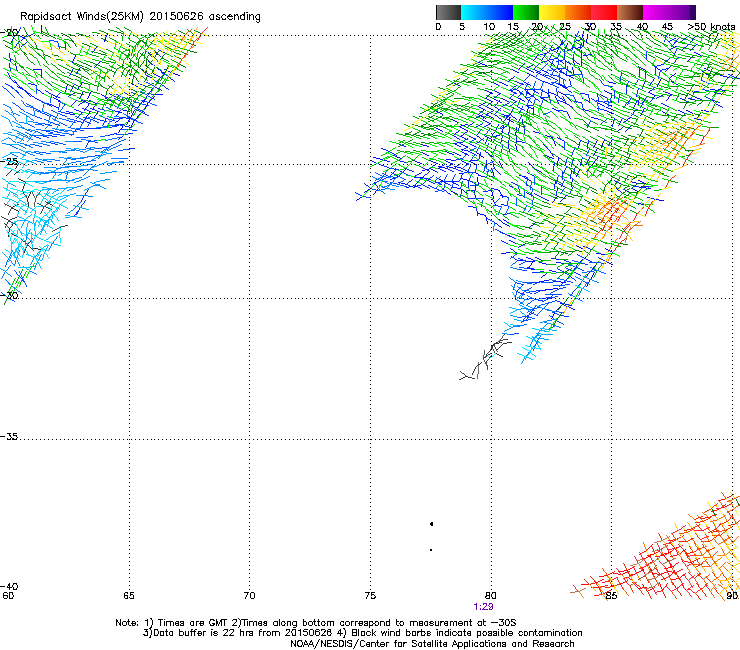This screenshot has height=650, width=740.
Task: Click the title text 'Rapidscat Winds(25KM) 20150626 ascending'
Action: pyautogui.click(x=140, y=17)
